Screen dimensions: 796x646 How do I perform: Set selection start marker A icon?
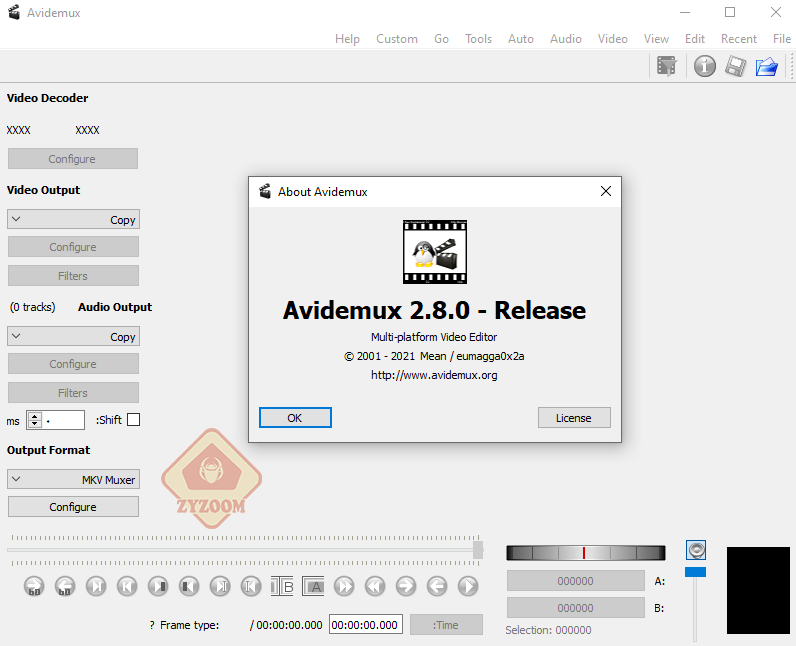(313, 587)
